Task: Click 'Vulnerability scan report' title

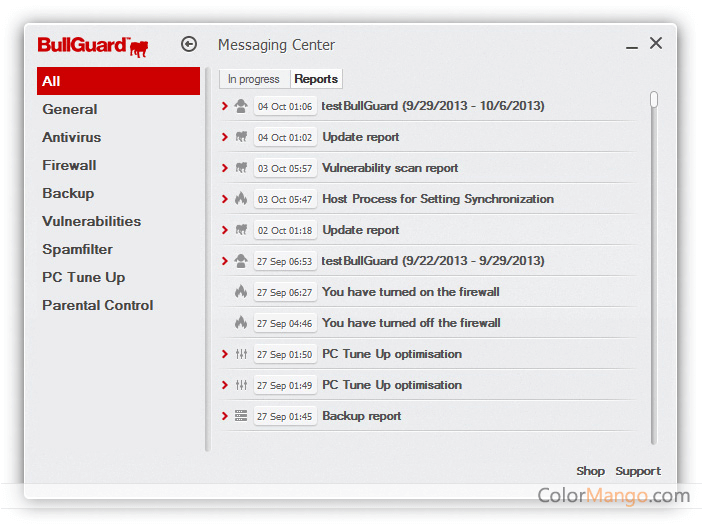Action: click(390, 168)
